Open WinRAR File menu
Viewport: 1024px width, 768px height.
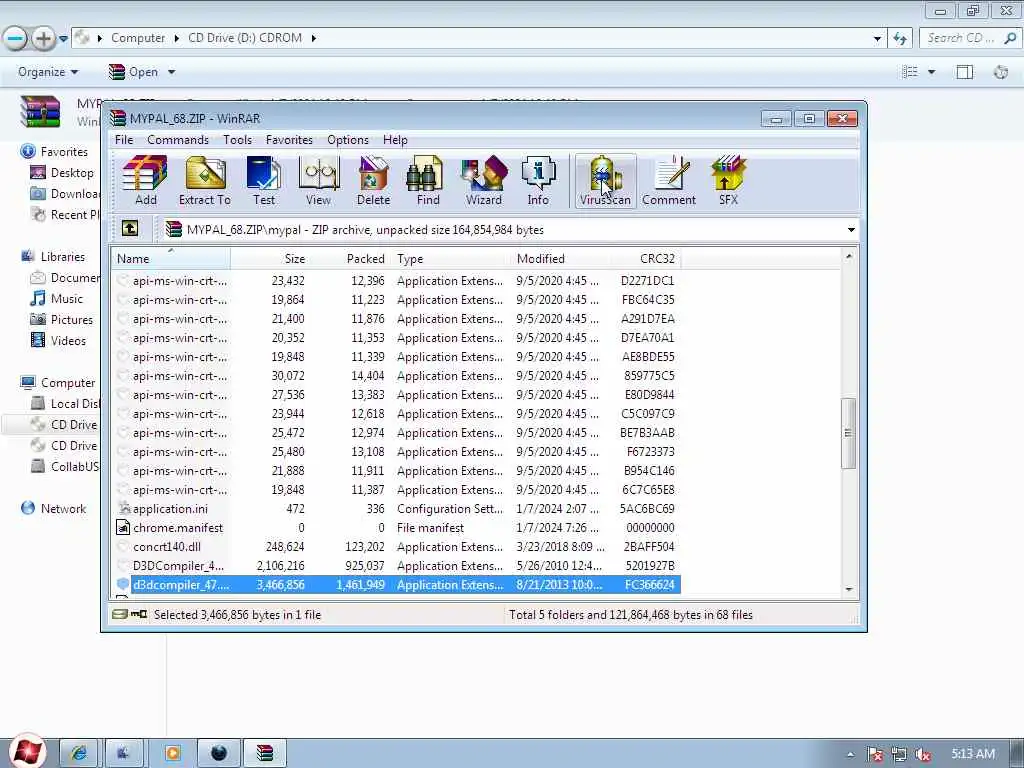[124, 140]
